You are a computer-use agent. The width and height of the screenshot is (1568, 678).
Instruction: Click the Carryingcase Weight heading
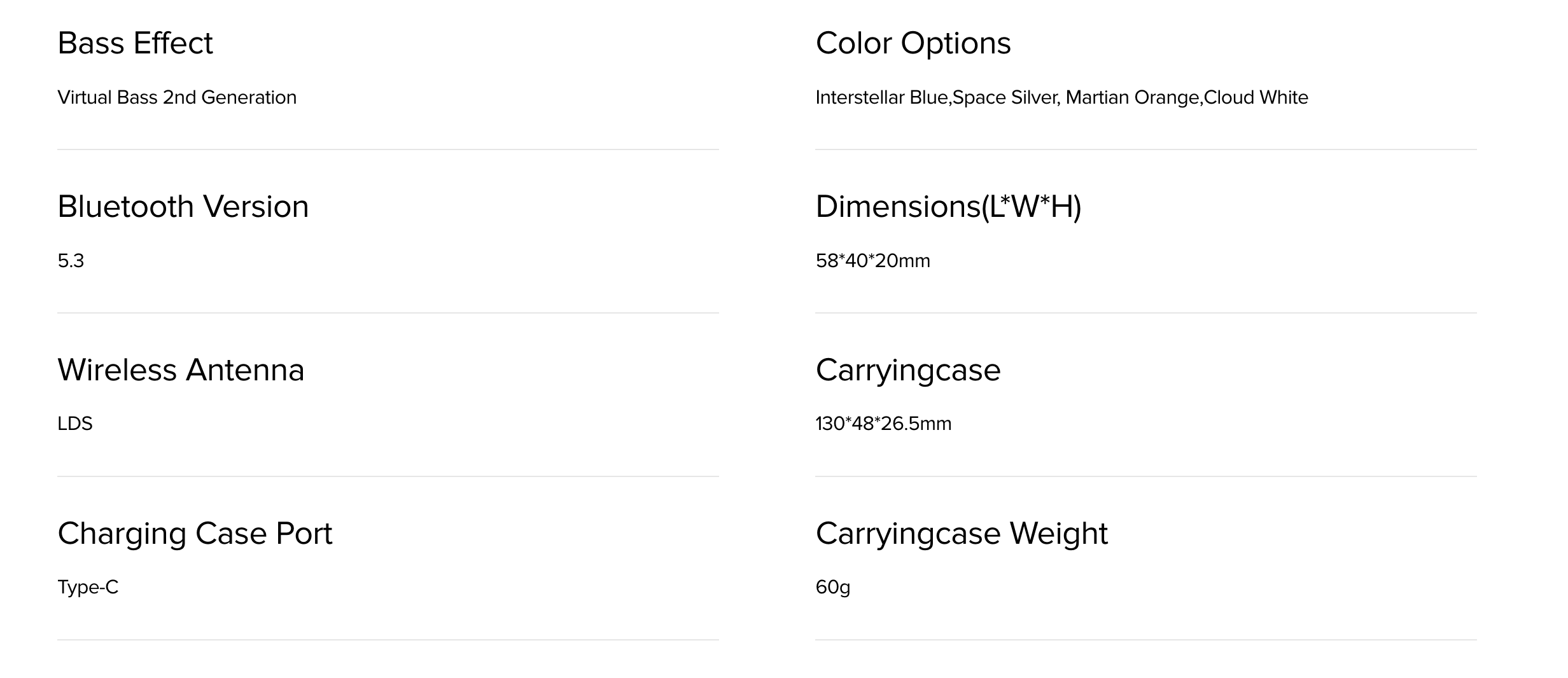pyautogui.click(x=962, y=534)
